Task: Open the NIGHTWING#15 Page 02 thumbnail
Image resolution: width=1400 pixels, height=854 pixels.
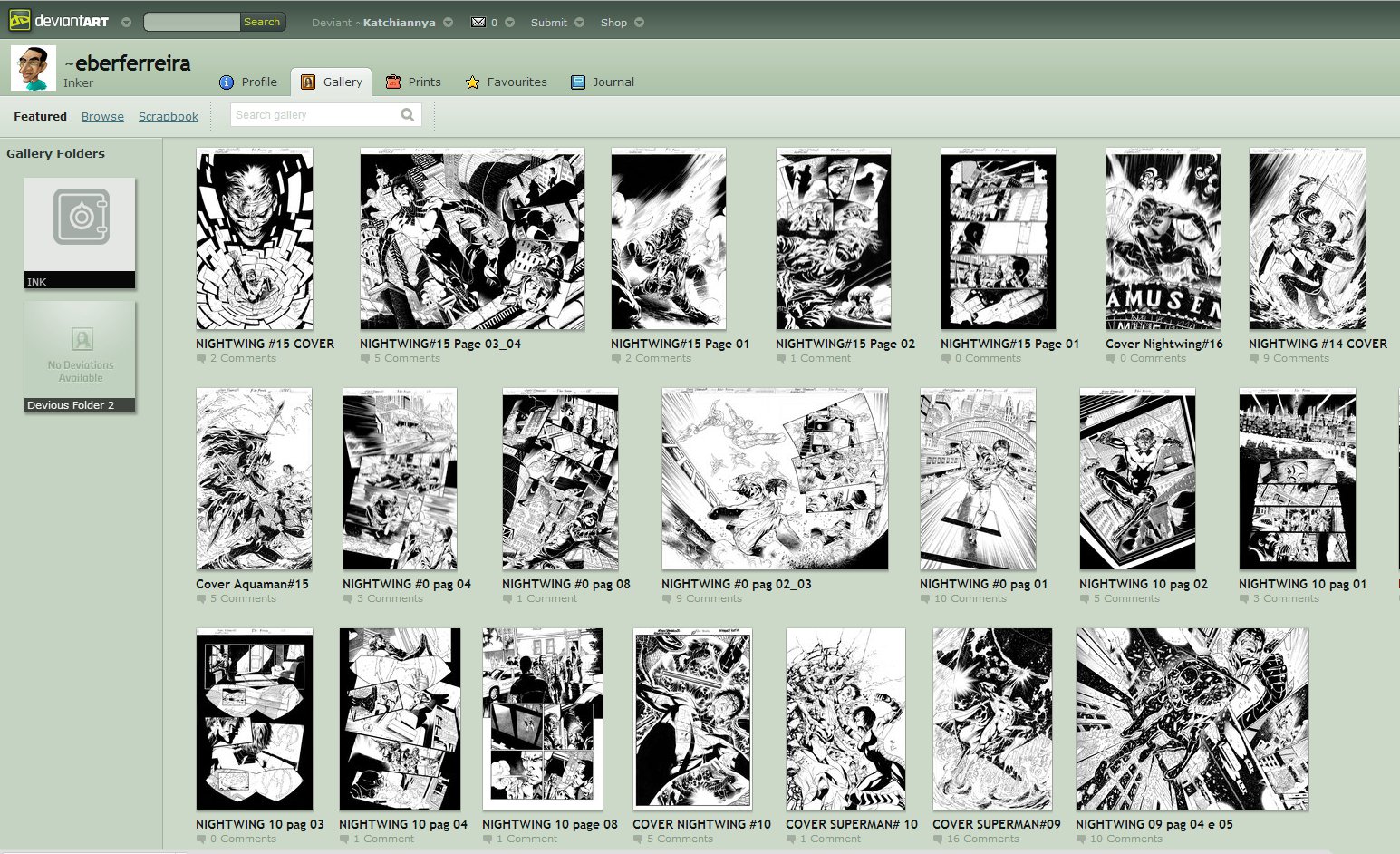Action: [x=834, y=238]
